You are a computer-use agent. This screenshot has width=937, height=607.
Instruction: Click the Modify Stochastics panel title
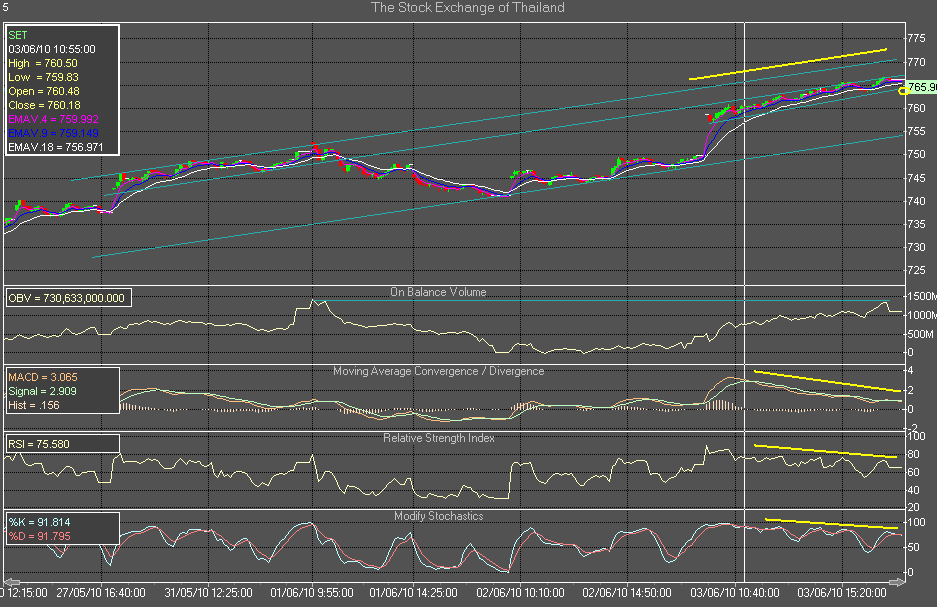click(x=439, y=516)
